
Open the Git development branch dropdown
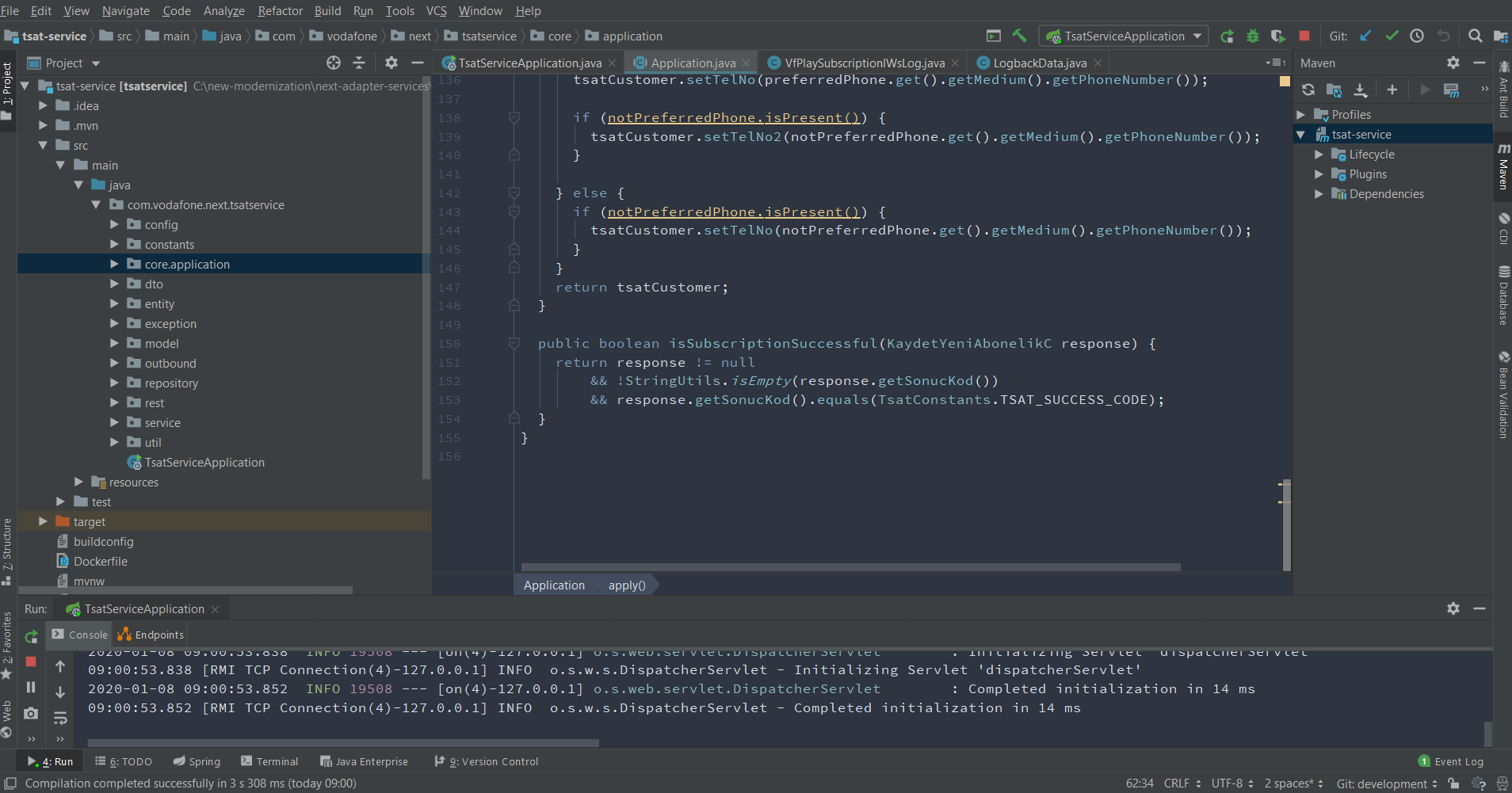pyautogui.click(x=1384, y=783)
